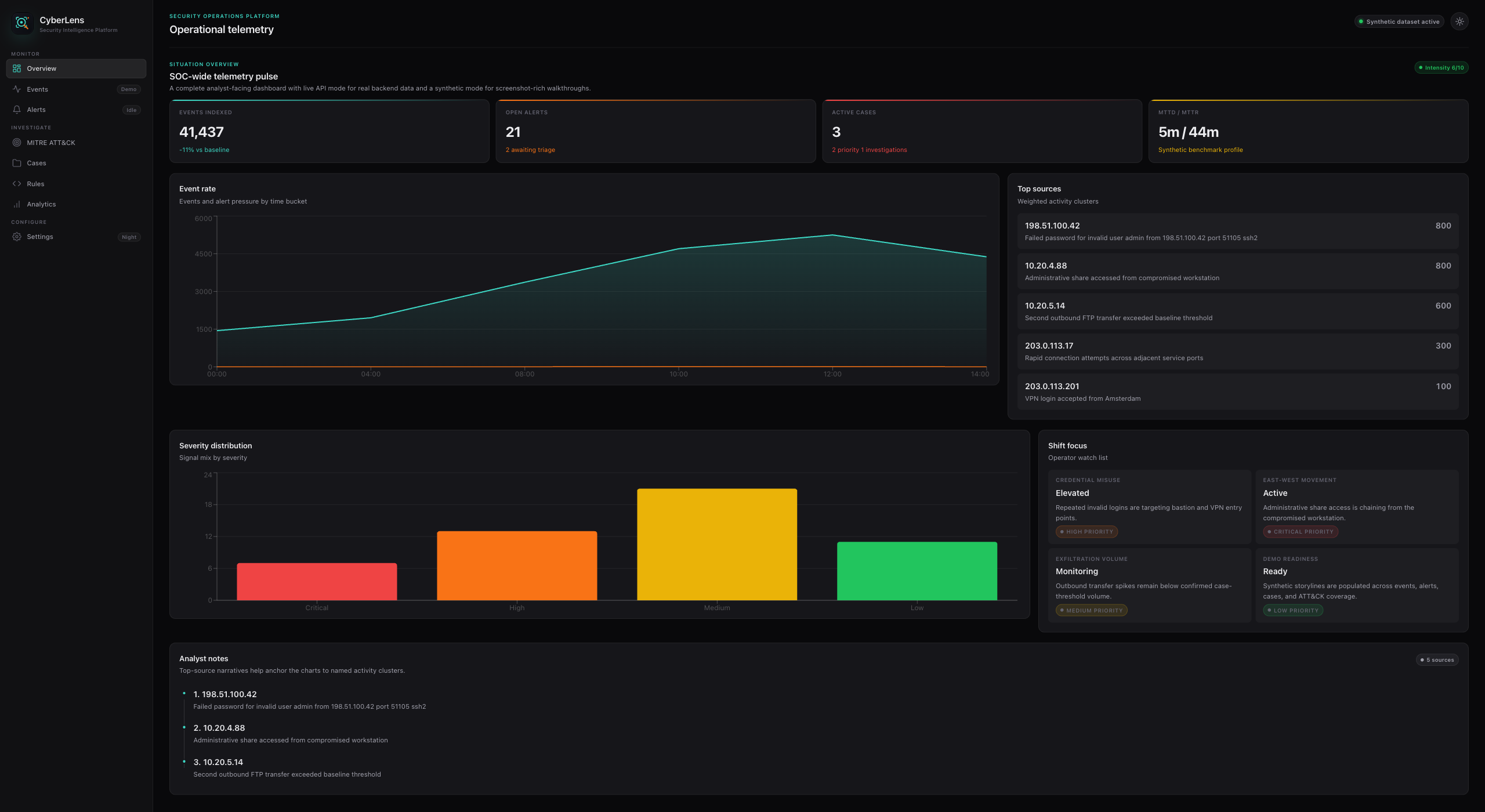Expand the 5 sources badge on Analyst notes
The width and height of the screenshot is (1485, 812).
click(x=1437, y=659)
